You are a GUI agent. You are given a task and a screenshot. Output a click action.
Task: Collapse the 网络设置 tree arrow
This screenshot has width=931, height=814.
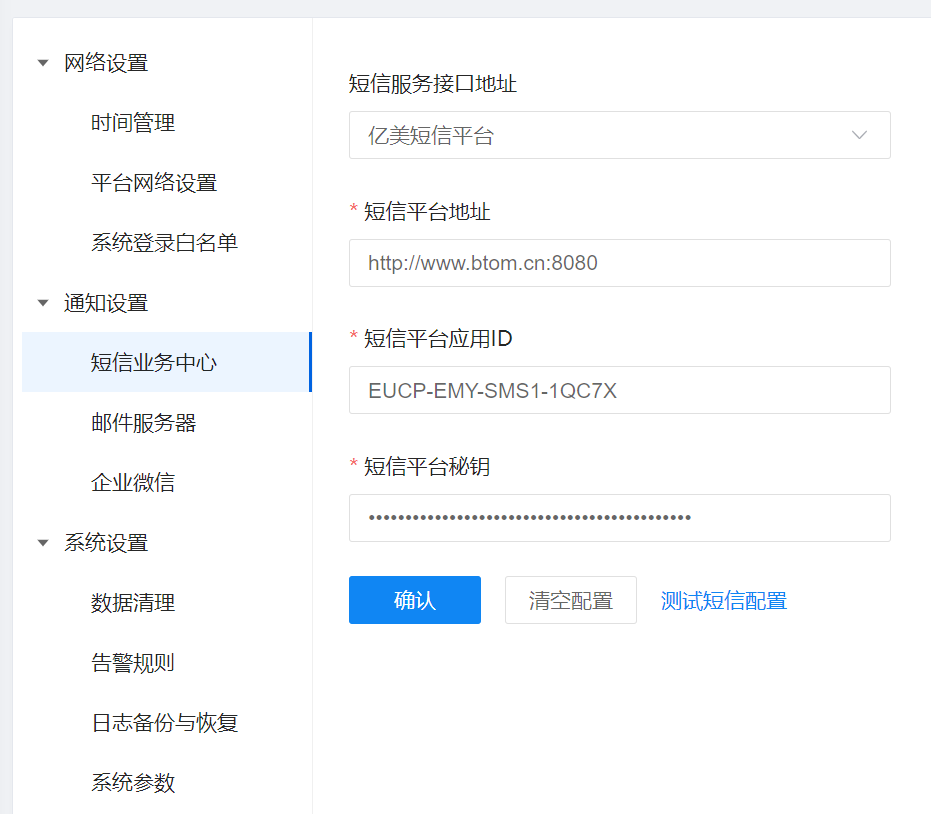point(42,63)
